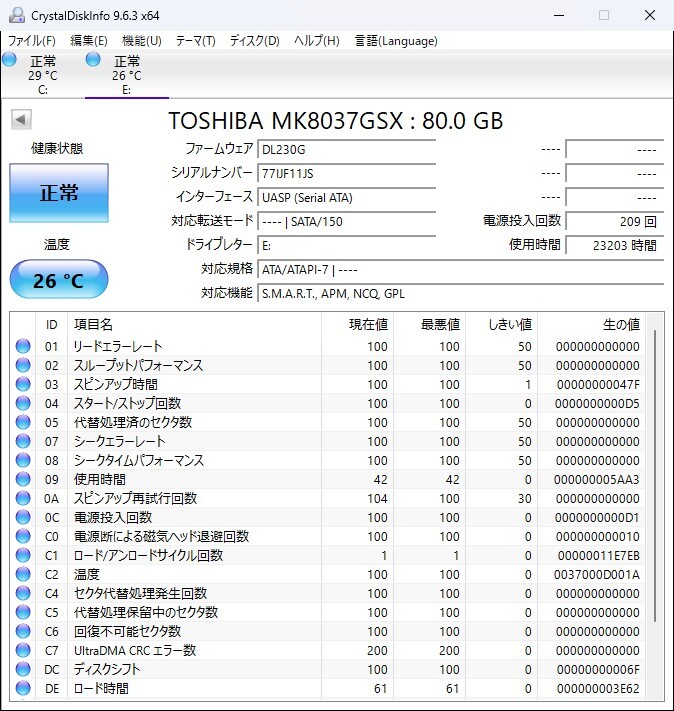
Task: Open the 機能(U) menu
Action: click(x=142, y=41)
